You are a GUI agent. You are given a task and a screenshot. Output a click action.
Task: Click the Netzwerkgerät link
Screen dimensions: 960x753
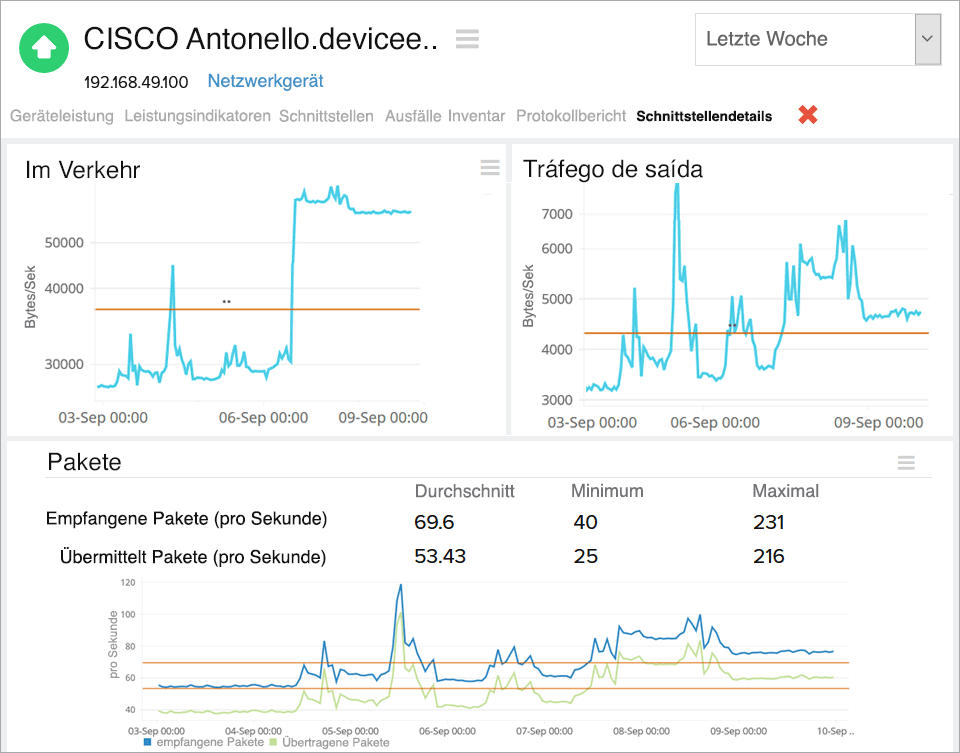point(264,81)
